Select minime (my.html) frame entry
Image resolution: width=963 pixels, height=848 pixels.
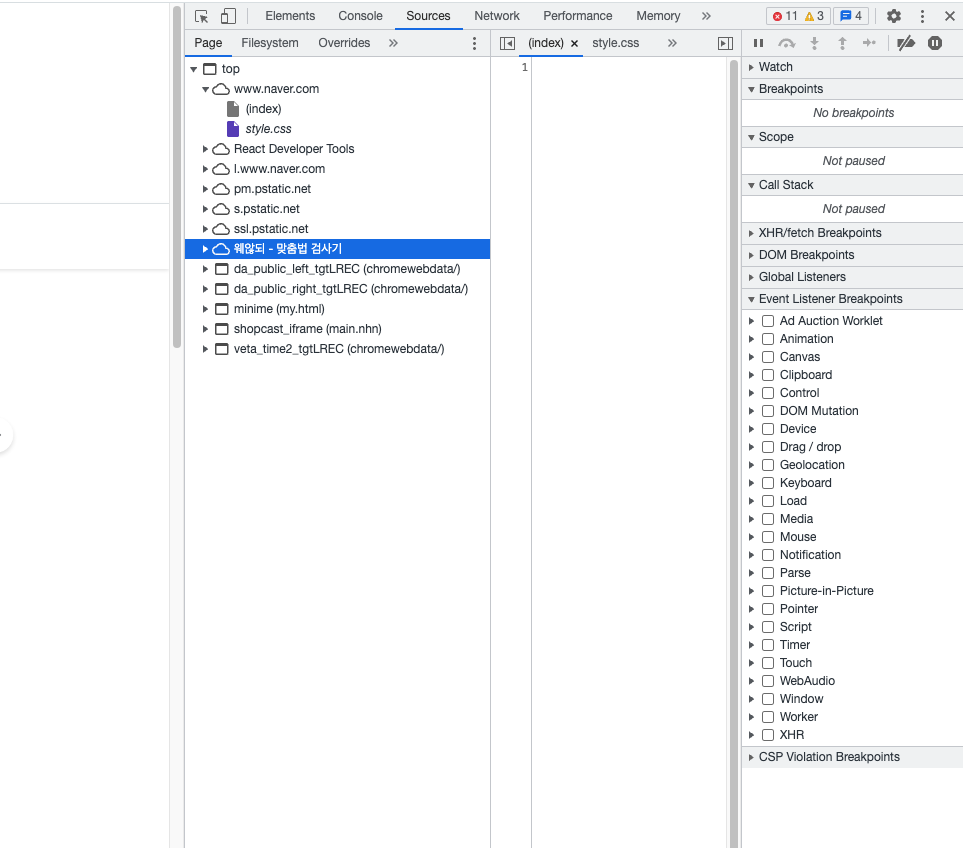click(x=279, y=309)
